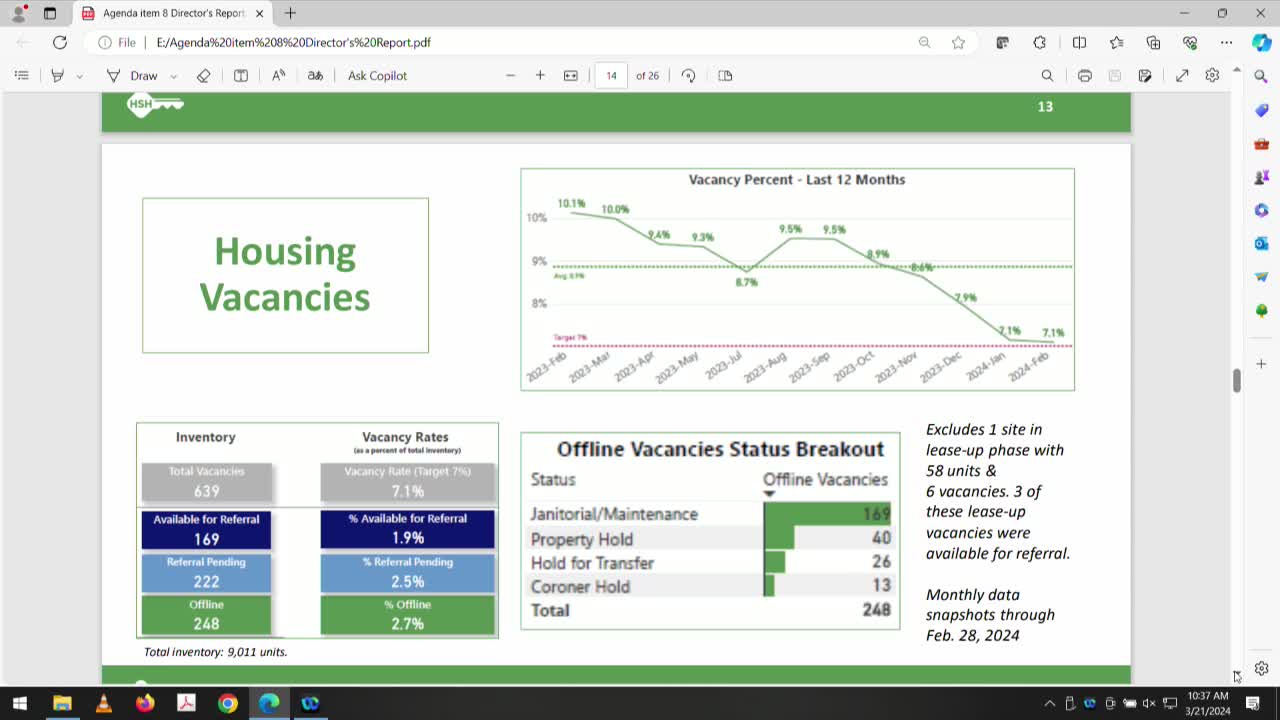Save the PDF with annotations
This screenshot has height=720, width=1280.
point(1146,75)
